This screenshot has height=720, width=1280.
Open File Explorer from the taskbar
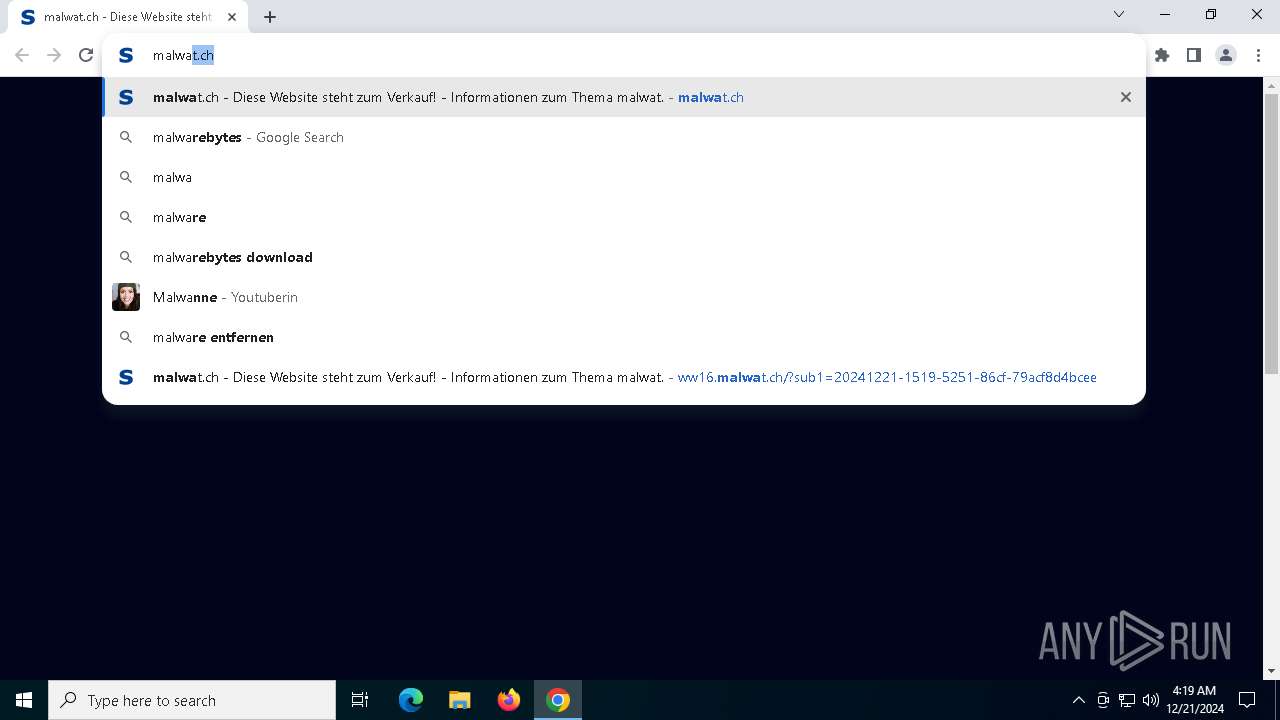pyautogui.click(x=460, y=700)
